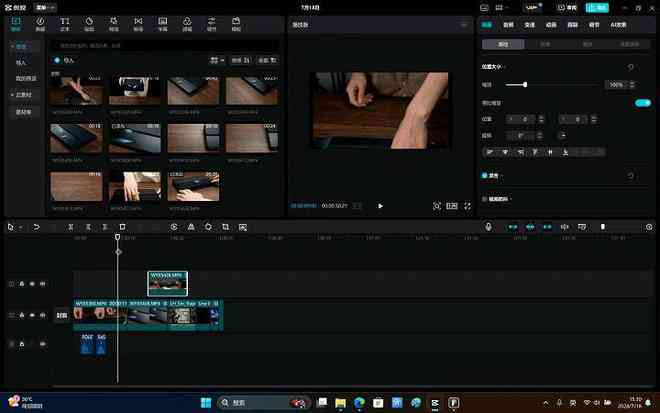Open the Stickers panel icon

[x=89, y=24]
